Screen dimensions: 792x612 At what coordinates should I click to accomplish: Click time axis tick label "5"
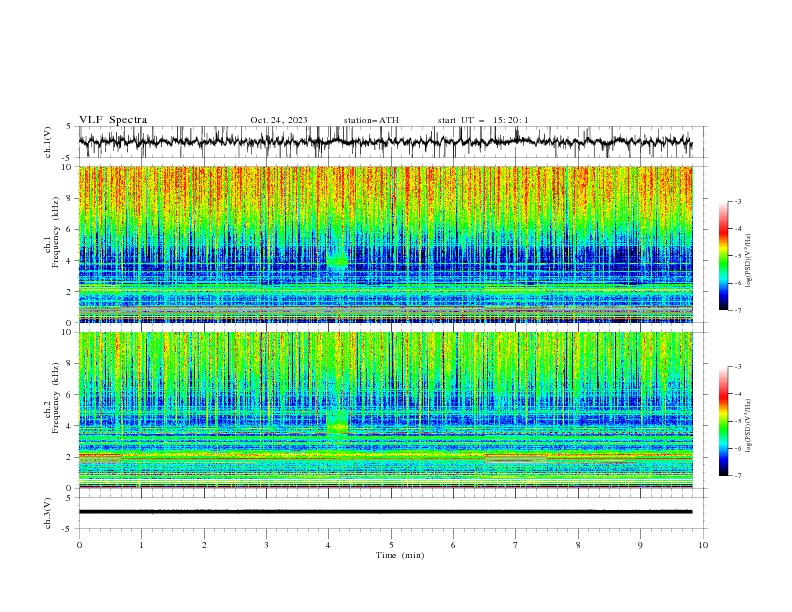click(x=391, y=545)
